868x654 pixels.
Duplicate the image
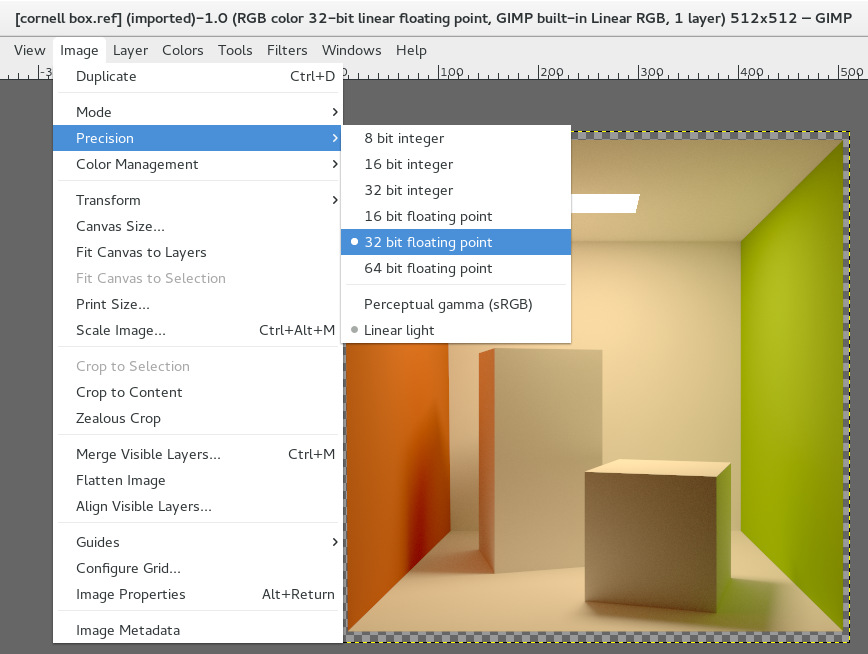[x=105, y=76]
